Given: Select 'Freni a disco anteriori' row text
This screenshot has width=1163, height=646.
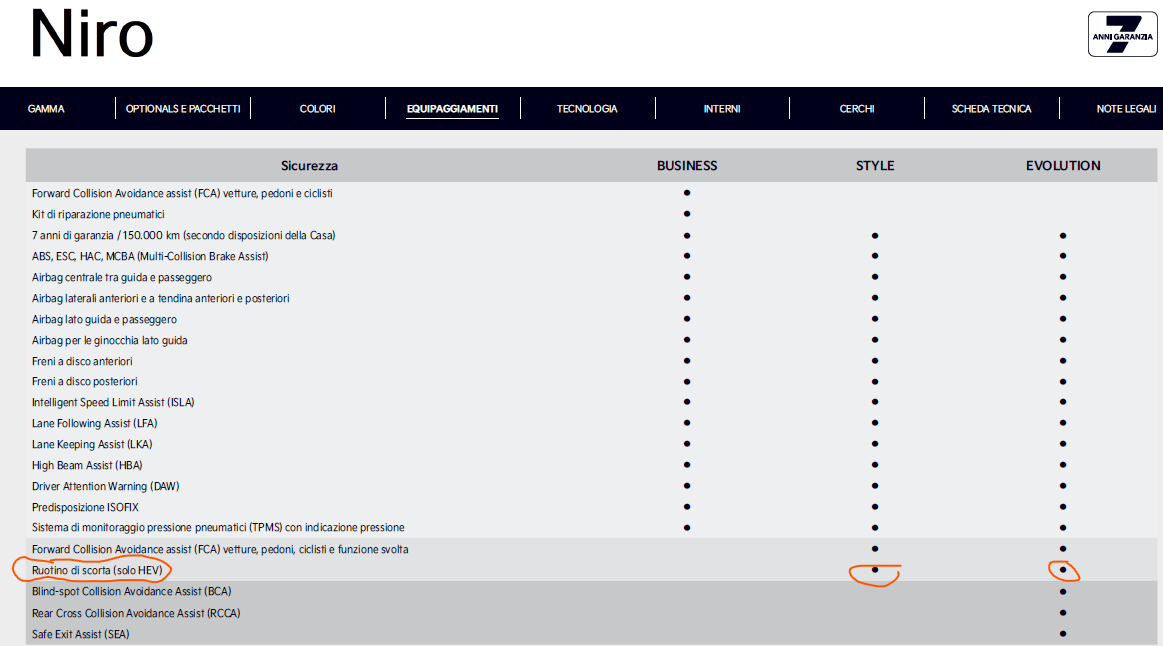Looking at the screenshot, I should [x=82, y=361].
